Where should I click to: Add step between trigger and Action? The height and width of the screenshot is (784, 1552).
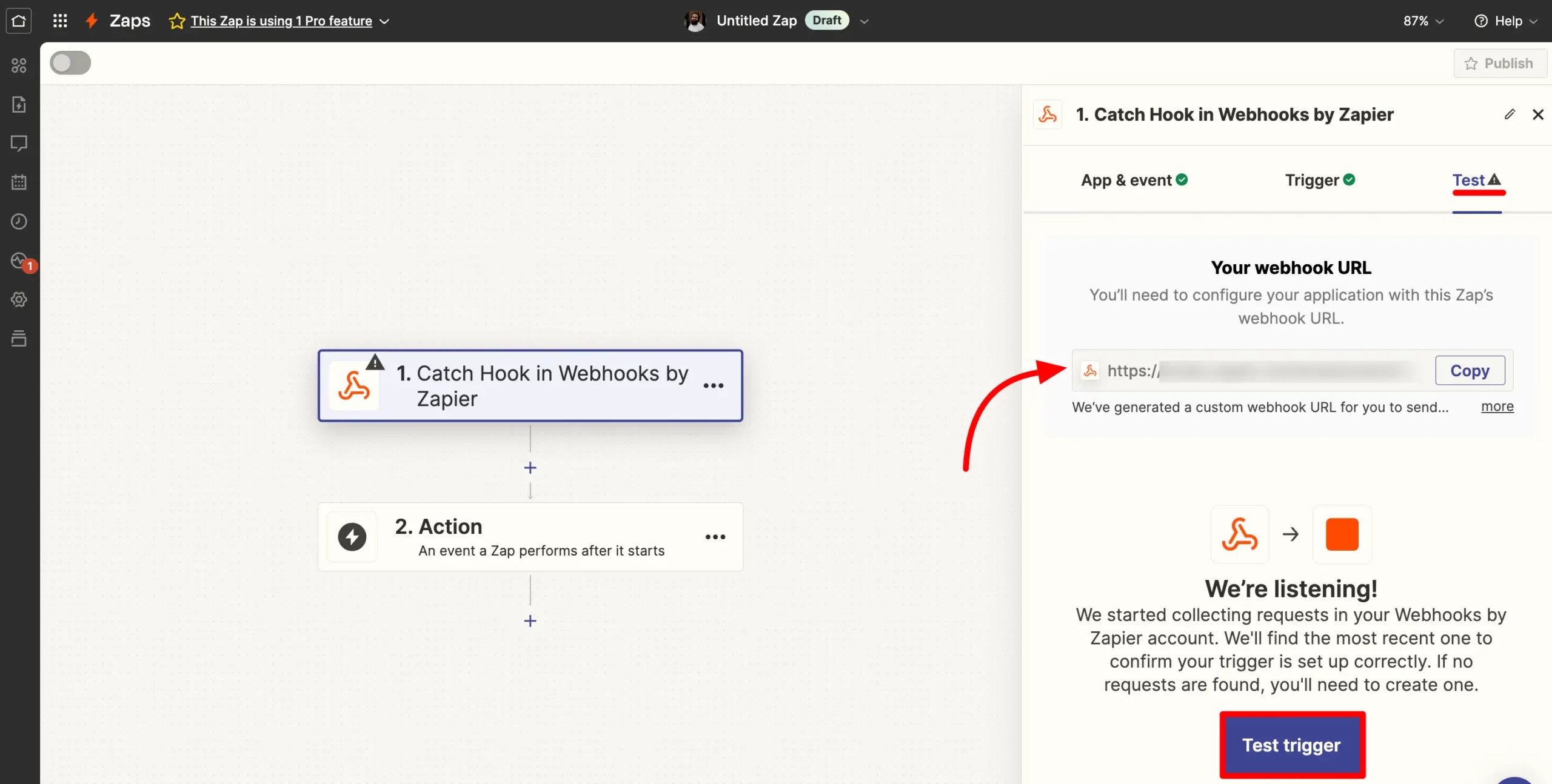click(x=530, y=468)
